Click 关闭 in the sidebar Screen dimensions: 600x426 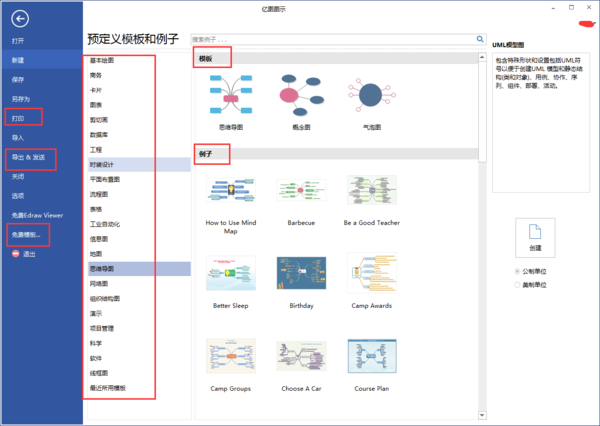click(x=18, y=176)
